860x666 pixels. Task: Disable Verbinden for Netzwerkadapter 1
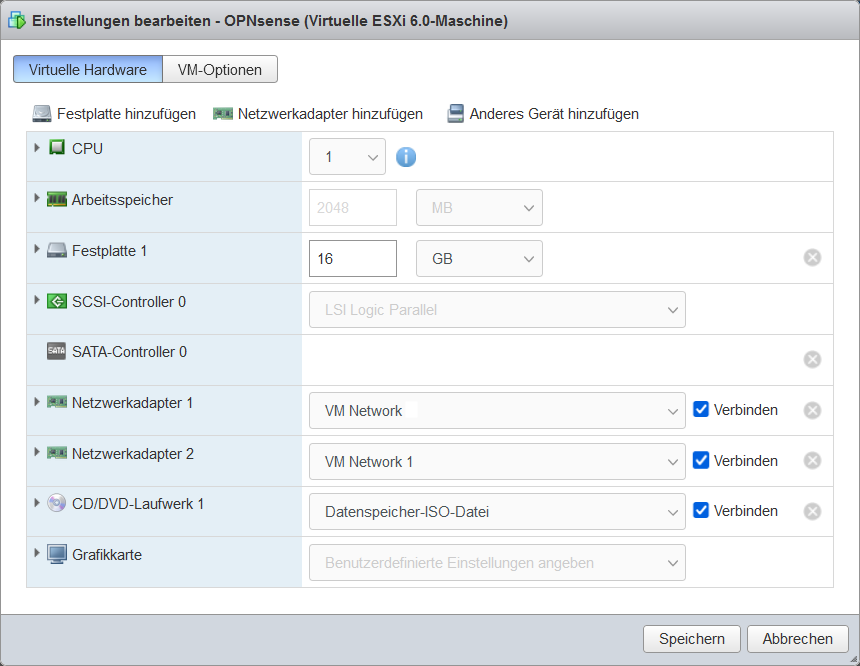tap(701, 409)
